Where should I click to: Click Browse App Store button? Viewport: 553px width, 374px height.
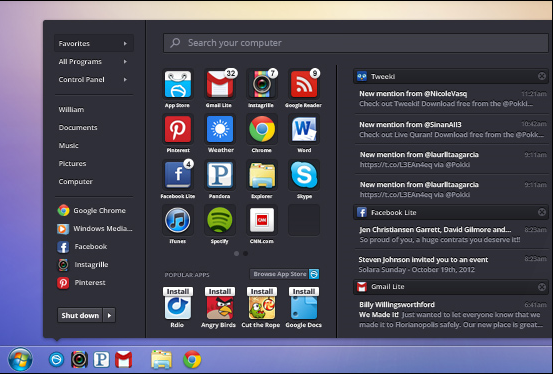click(x=284, y=274)
